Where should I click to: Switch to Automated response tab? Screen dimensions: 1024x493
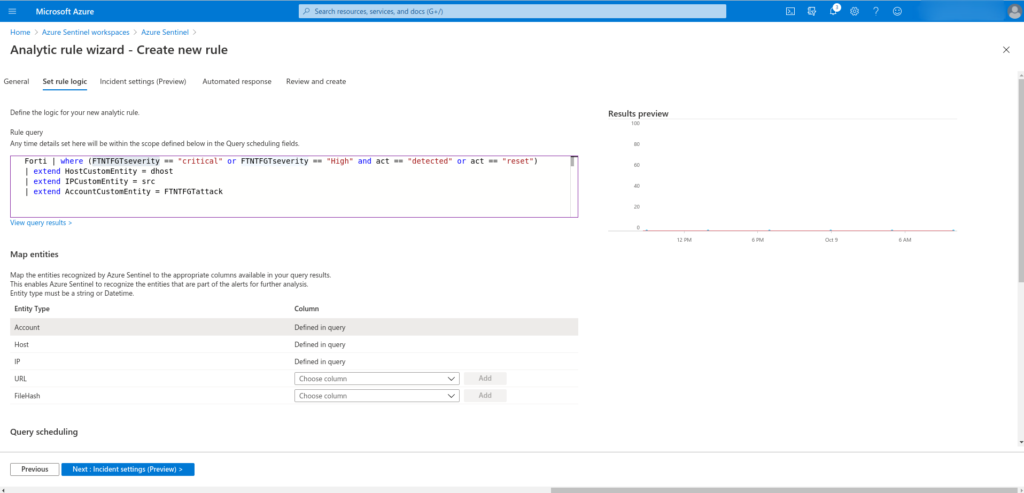[237, 82]
